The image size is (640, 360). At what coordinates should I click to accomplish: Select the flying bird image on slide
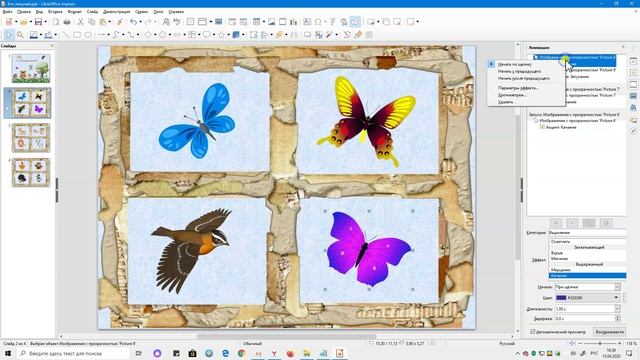[x=191, y=251]
